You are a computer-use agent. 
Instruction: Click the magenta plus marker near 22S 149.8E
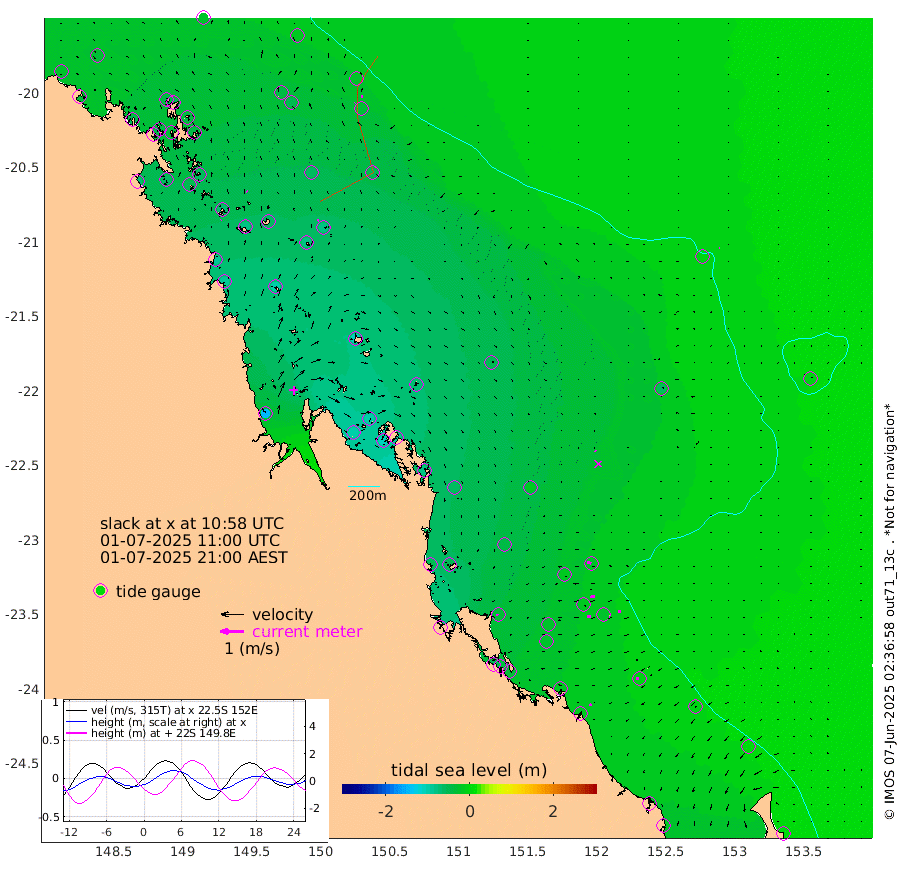click(294, 391)
